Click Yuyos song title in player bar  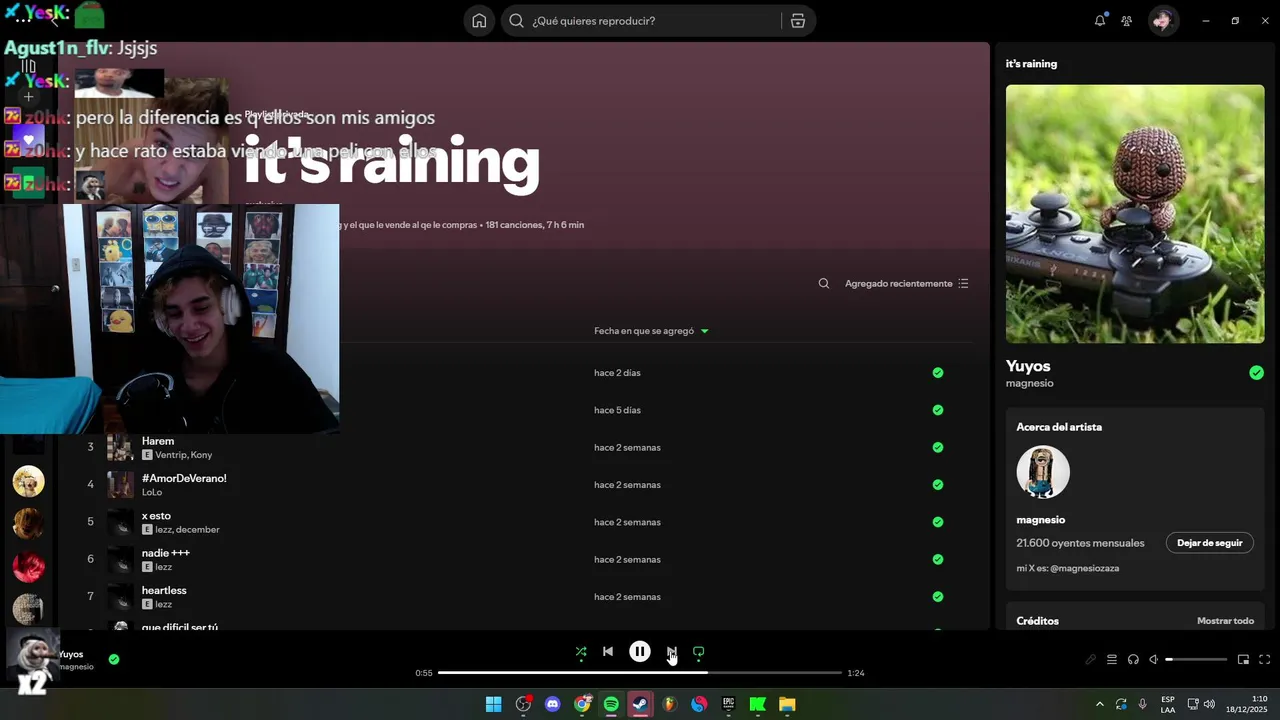pyautogui.click(x=71, y=655)
